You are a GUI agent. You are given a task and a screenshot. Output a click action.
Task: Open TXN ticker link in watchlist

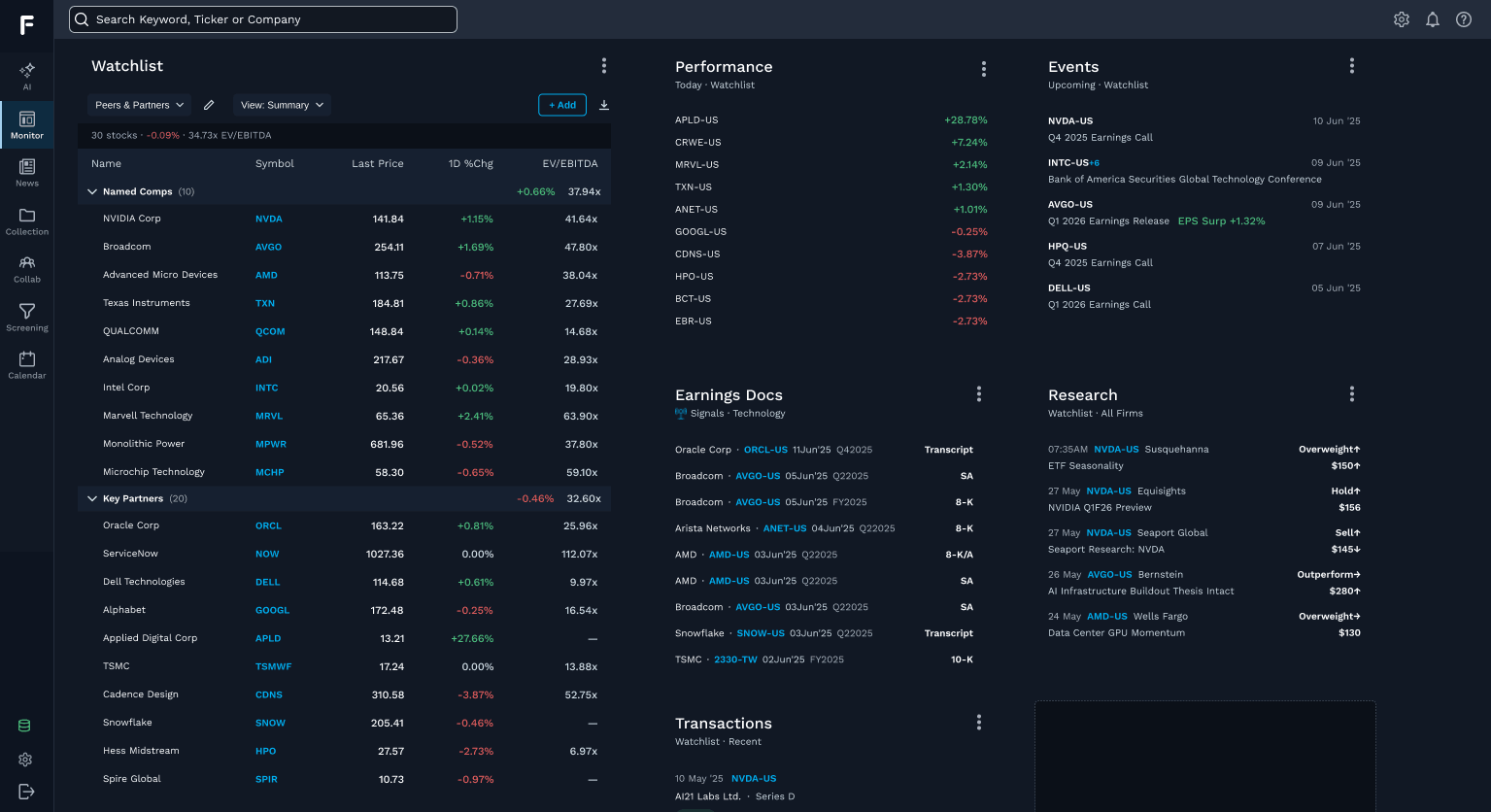click(265, 304)
